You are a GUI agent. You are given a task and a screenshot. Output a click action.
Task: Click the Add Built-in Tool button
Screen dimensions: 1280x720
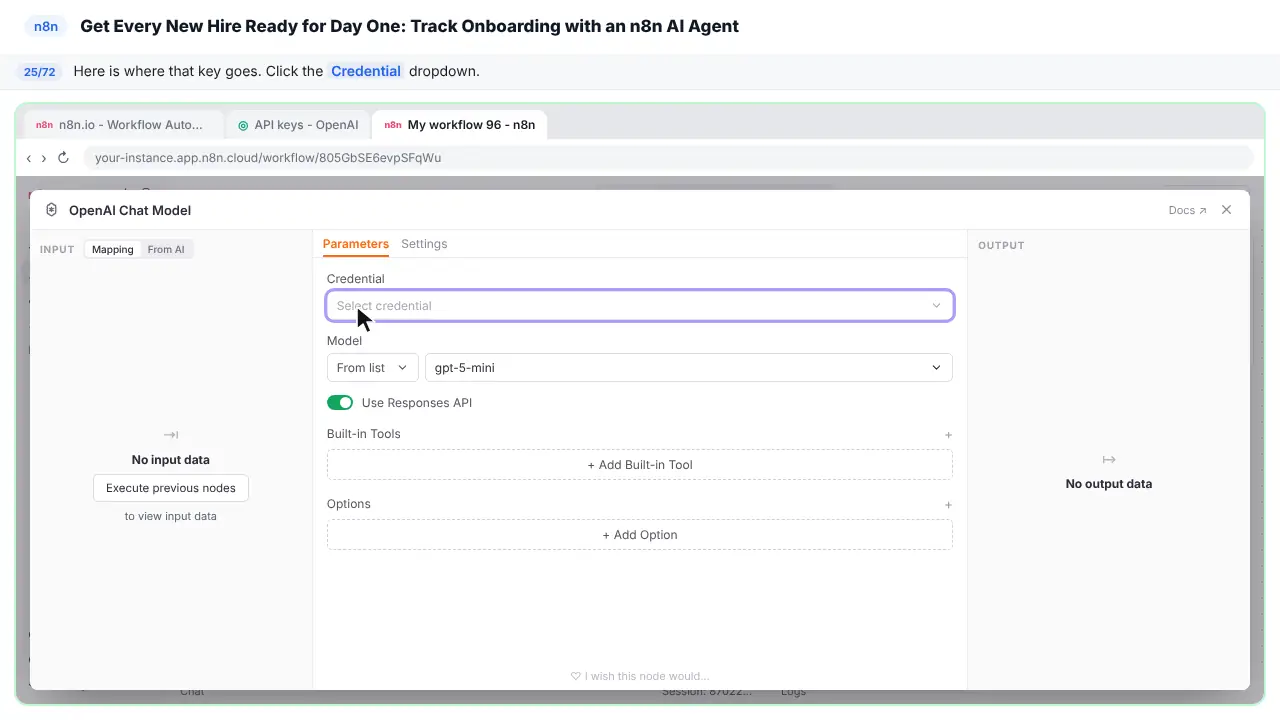click(640, 465)
